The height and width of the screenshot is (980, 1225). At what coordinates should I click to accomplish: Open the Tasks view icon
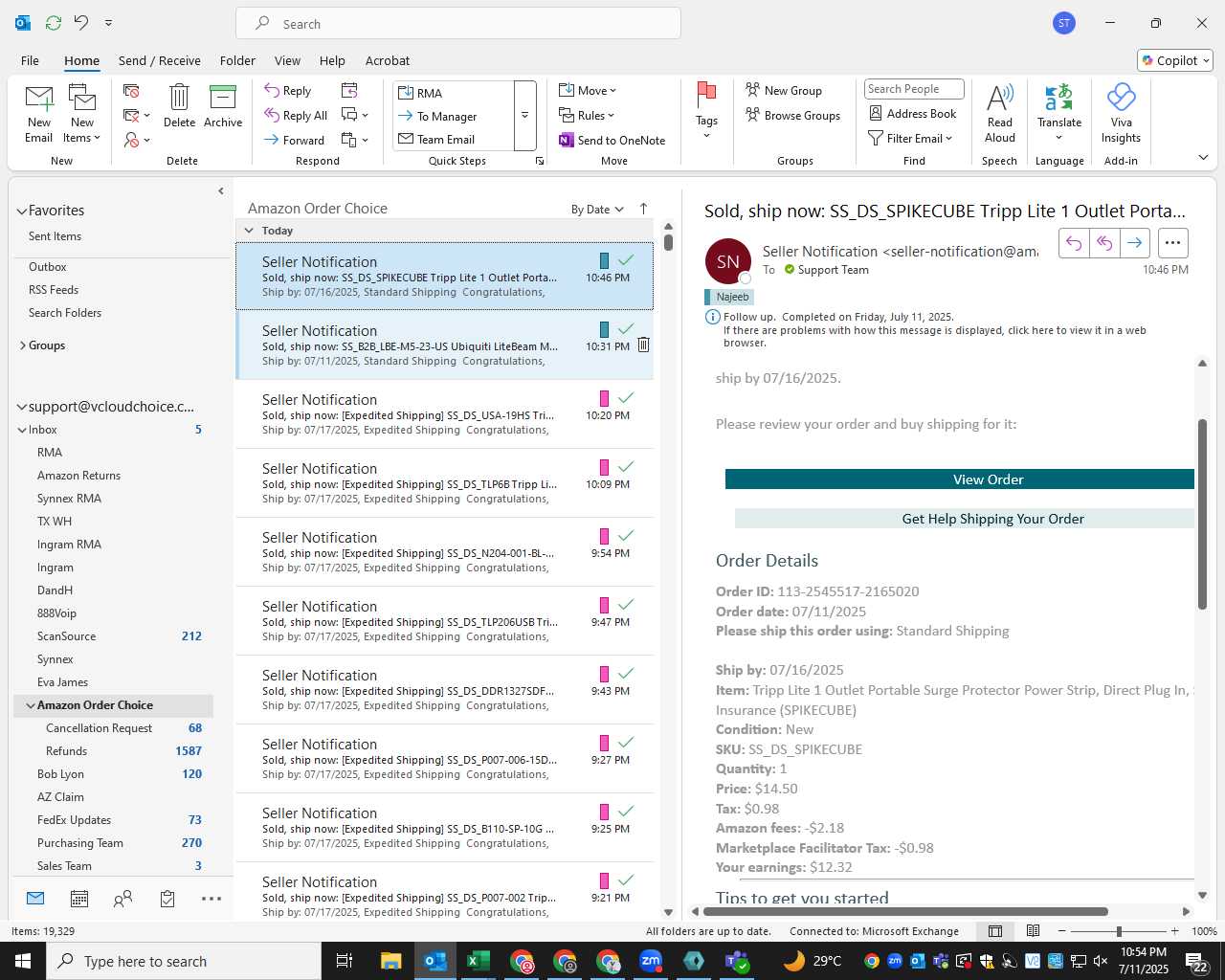(x=167, y=899)
